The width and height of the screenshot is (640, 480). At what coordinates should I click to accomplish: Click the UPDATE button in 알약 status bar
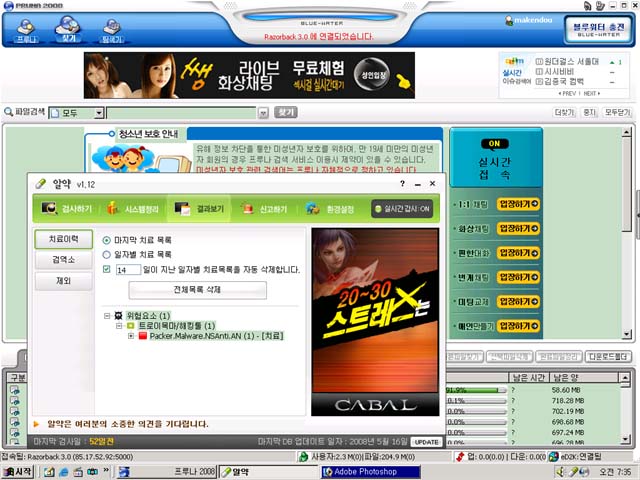(x=426, y=442)
